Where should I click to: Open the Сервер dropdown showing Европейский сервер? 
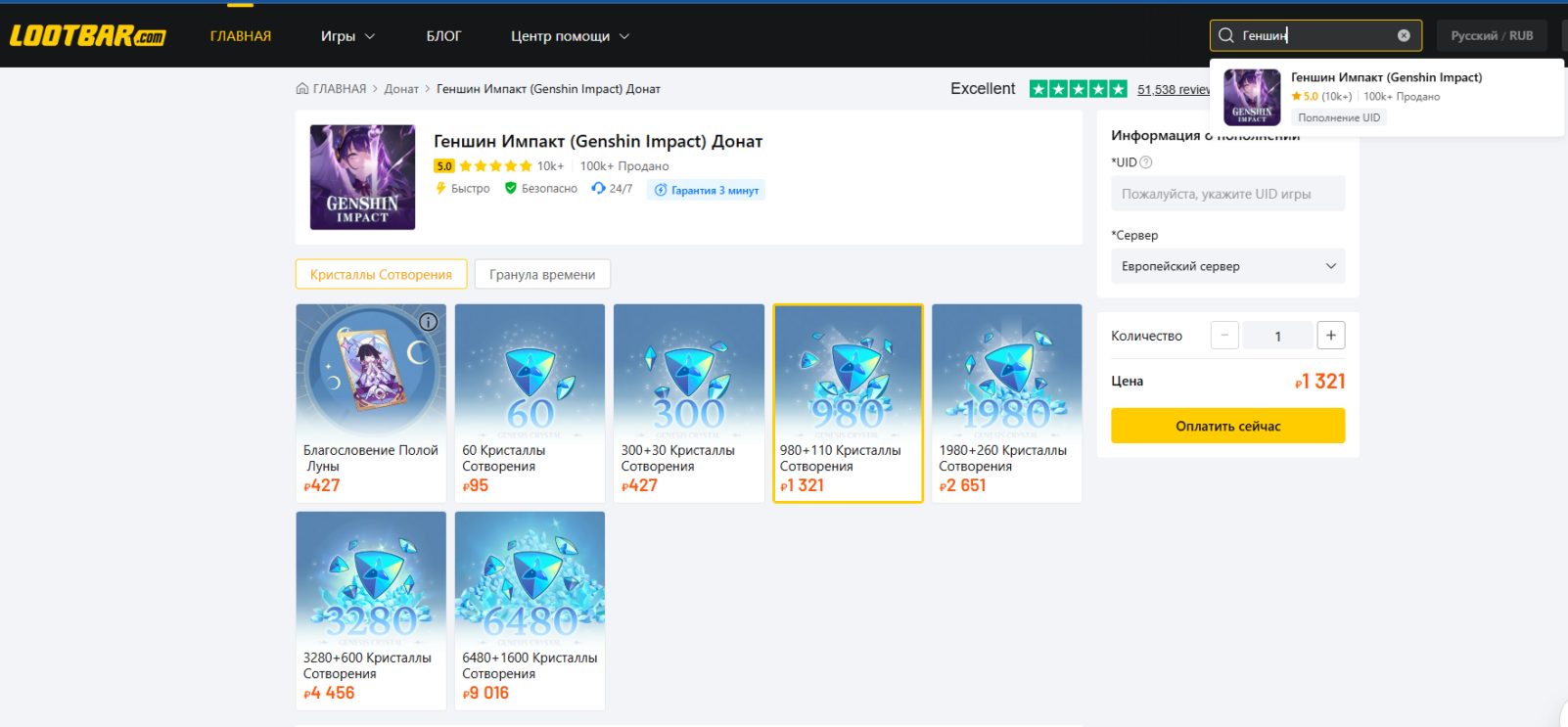coord(1227,266)
